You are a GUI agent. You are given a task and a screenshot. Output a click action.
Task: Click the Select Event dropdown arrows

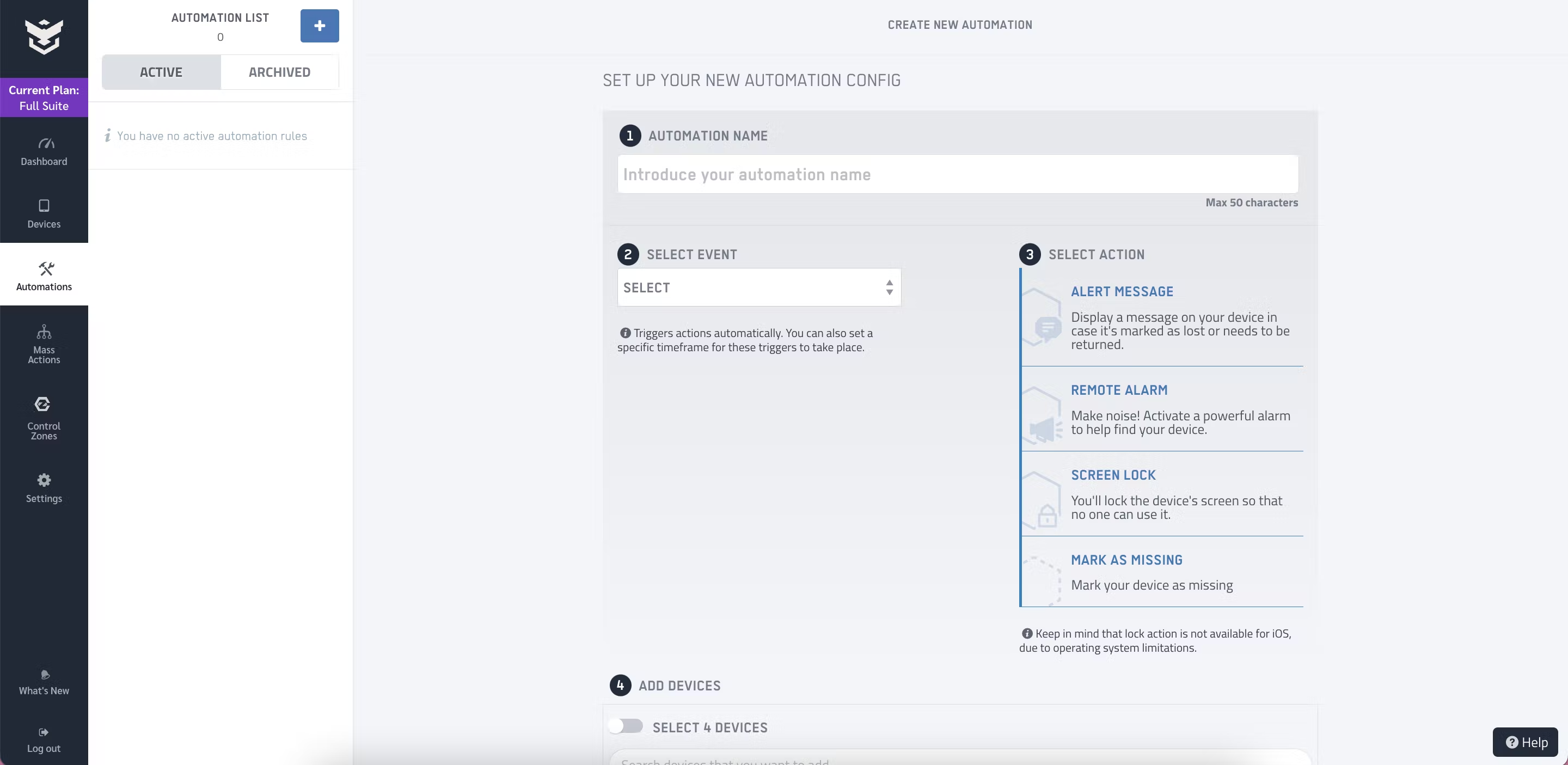[x=889, y=287]
